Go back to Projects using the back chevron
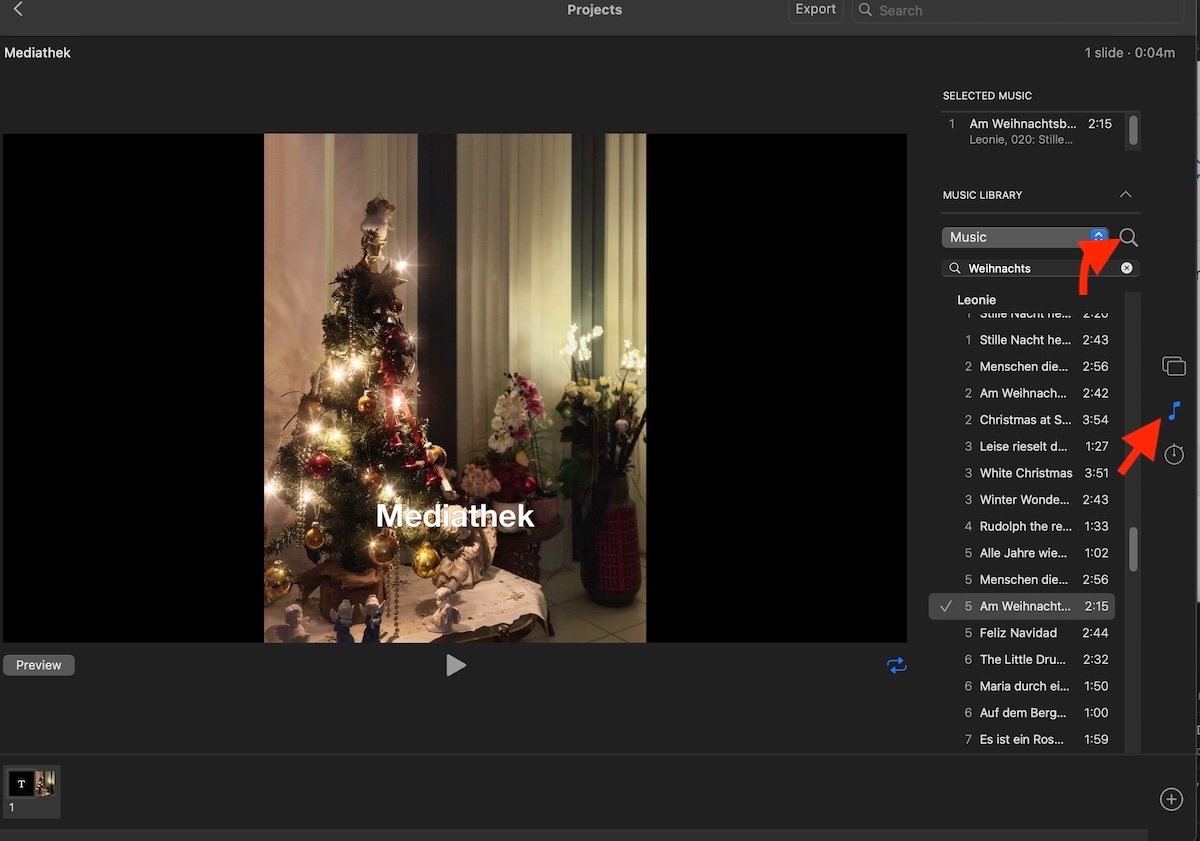 (16, 8)
